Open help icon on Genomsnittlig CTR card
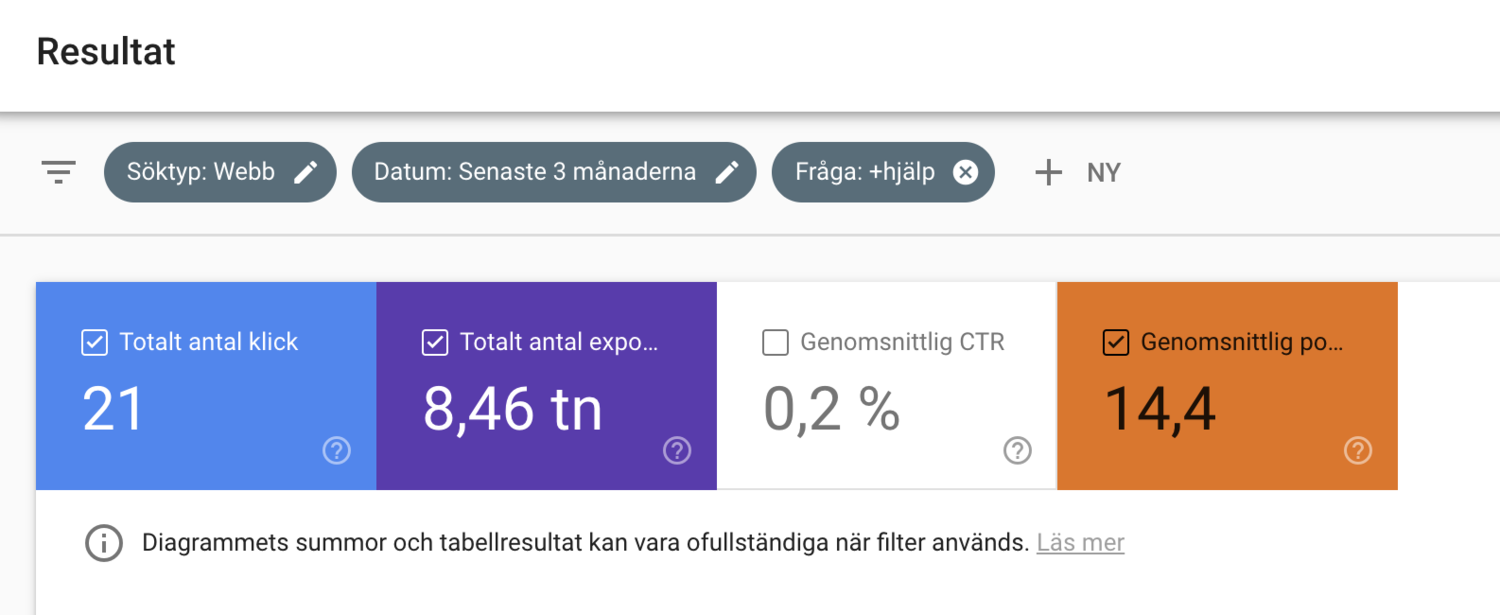Viewport: 1500px width, 615px height. click(1017, 451)
